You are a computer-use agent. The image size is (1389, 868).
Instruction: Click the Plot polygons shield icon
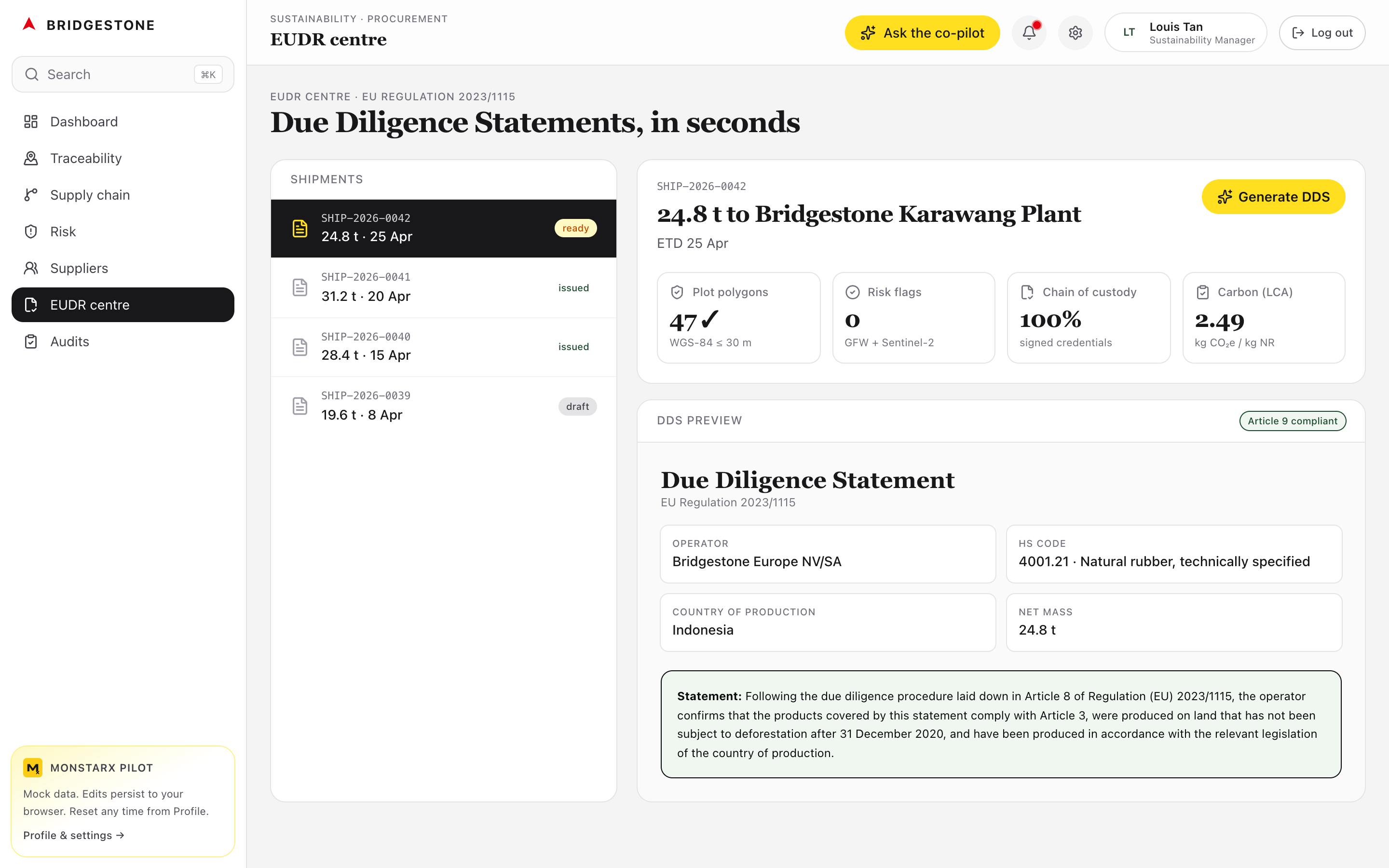[x=677, y=292]
